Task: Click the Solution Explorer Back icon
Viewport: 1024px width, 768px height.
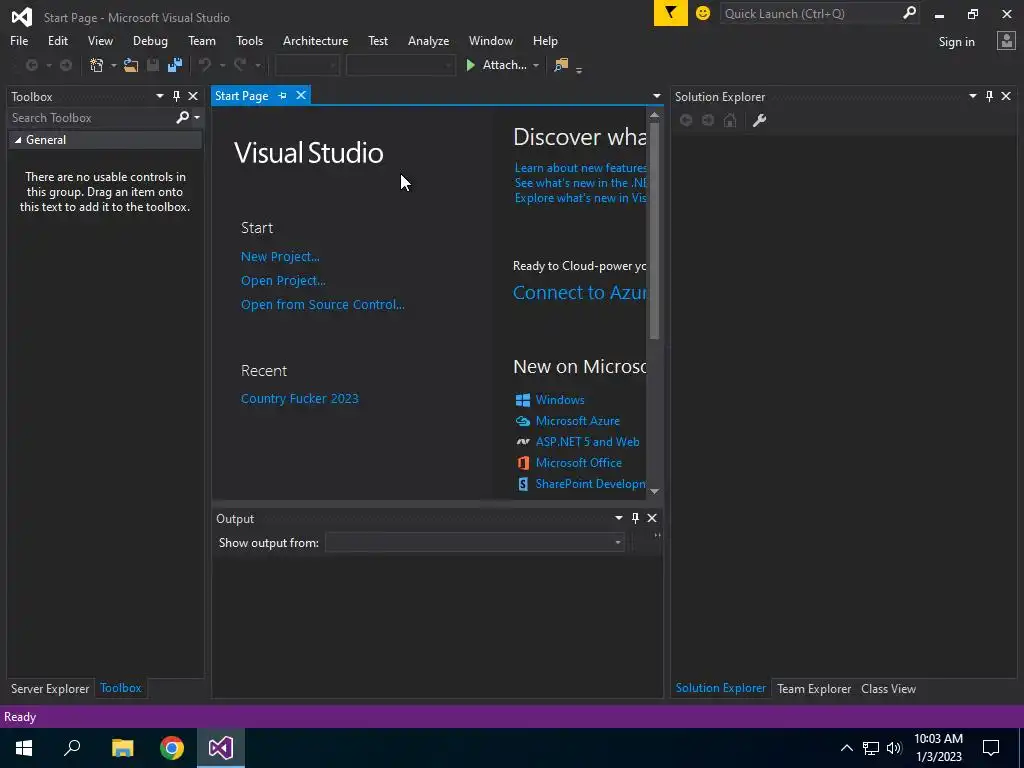Action: point(686,120)
